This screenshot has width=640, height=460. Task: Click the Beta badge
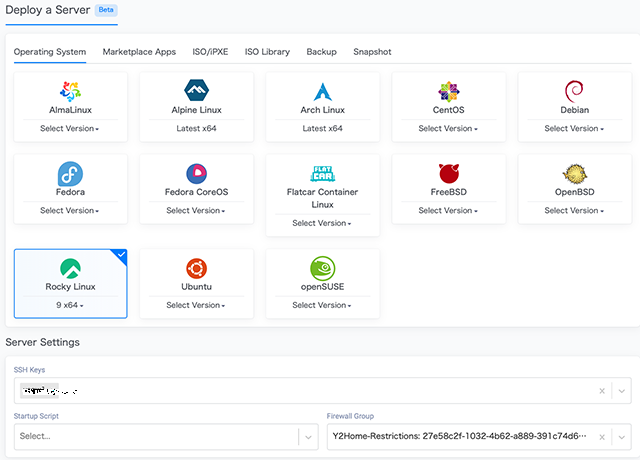pyautogui.click(x=106, y=10)
